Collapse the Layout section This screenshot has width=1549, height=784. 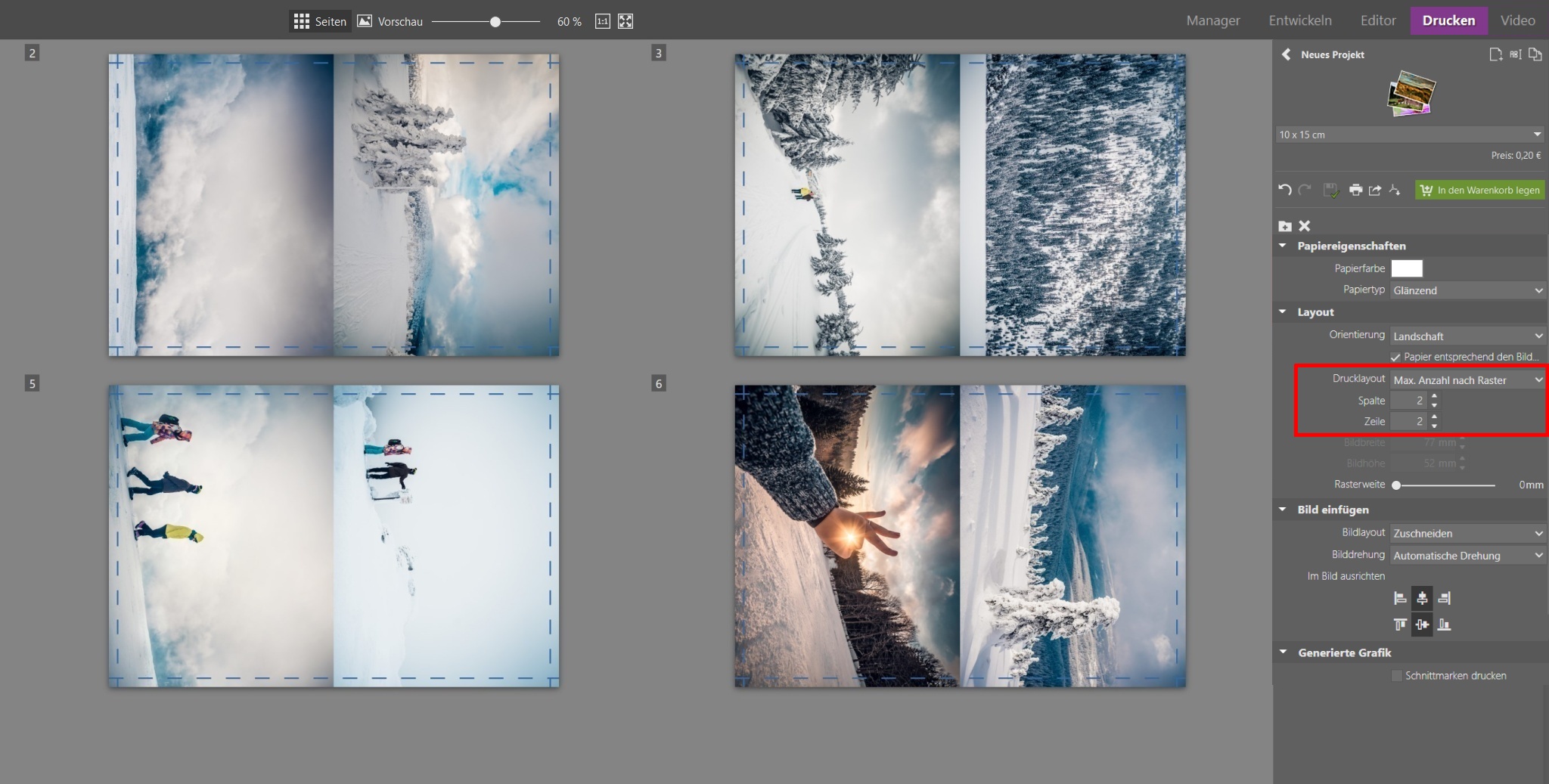[x=1283, y=311]
